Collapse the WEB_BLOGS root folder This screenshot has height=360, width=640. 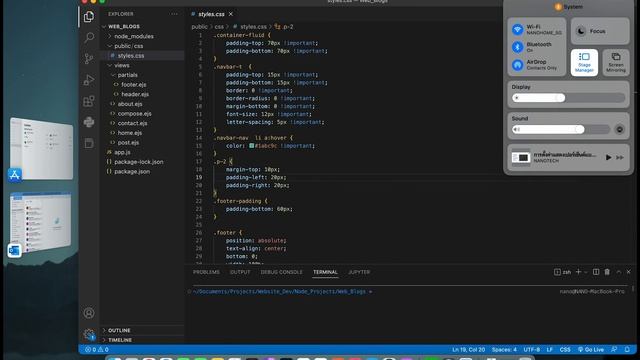click(x=104, y=27)
